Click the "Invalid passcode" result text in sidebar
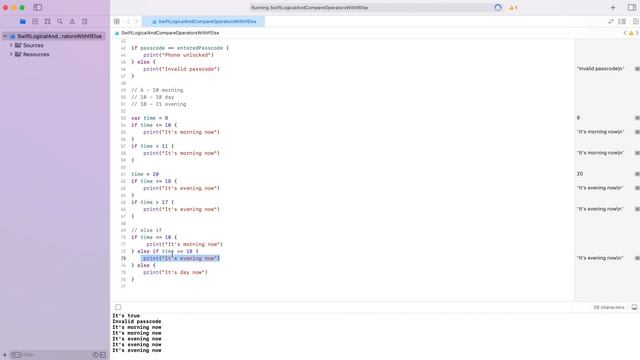640x360 pixels. [x=600, y=69]
